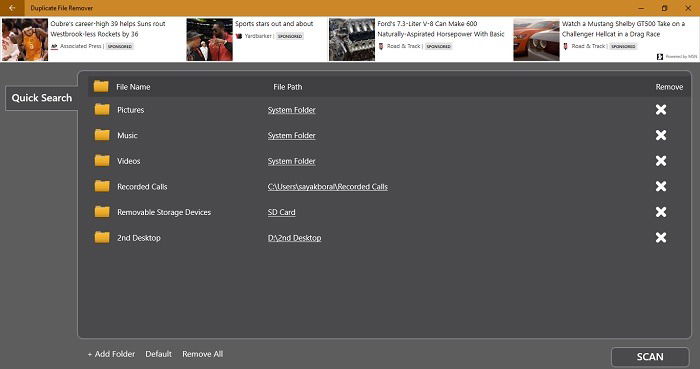Screen dimensions: 700x369
Task: Click the Add Folder button
Action: pyautogui.click(x=111, y=354)
